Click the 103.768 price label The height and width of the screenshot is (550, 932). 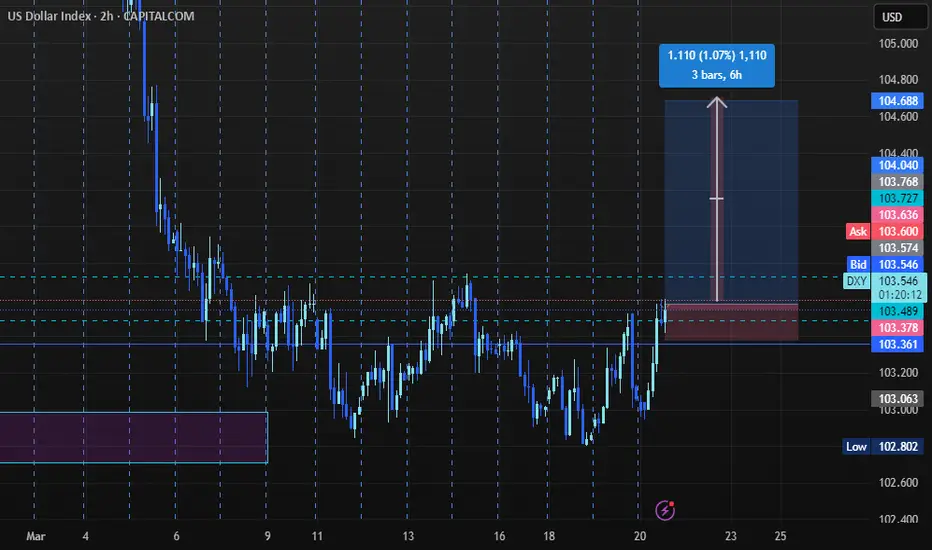coord(898,182)
